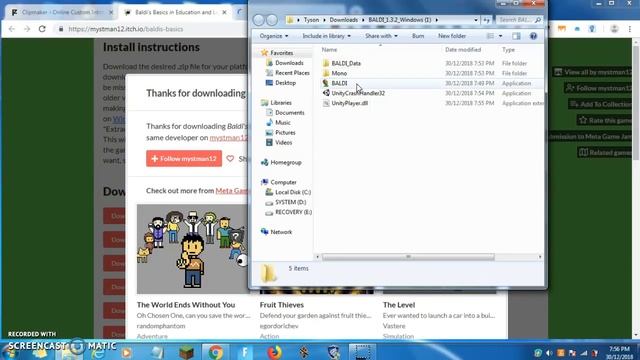Viewport: 640px width, 360px height.
Task: Open Chrome from the taskbar
Action: (x=216, y=352)
